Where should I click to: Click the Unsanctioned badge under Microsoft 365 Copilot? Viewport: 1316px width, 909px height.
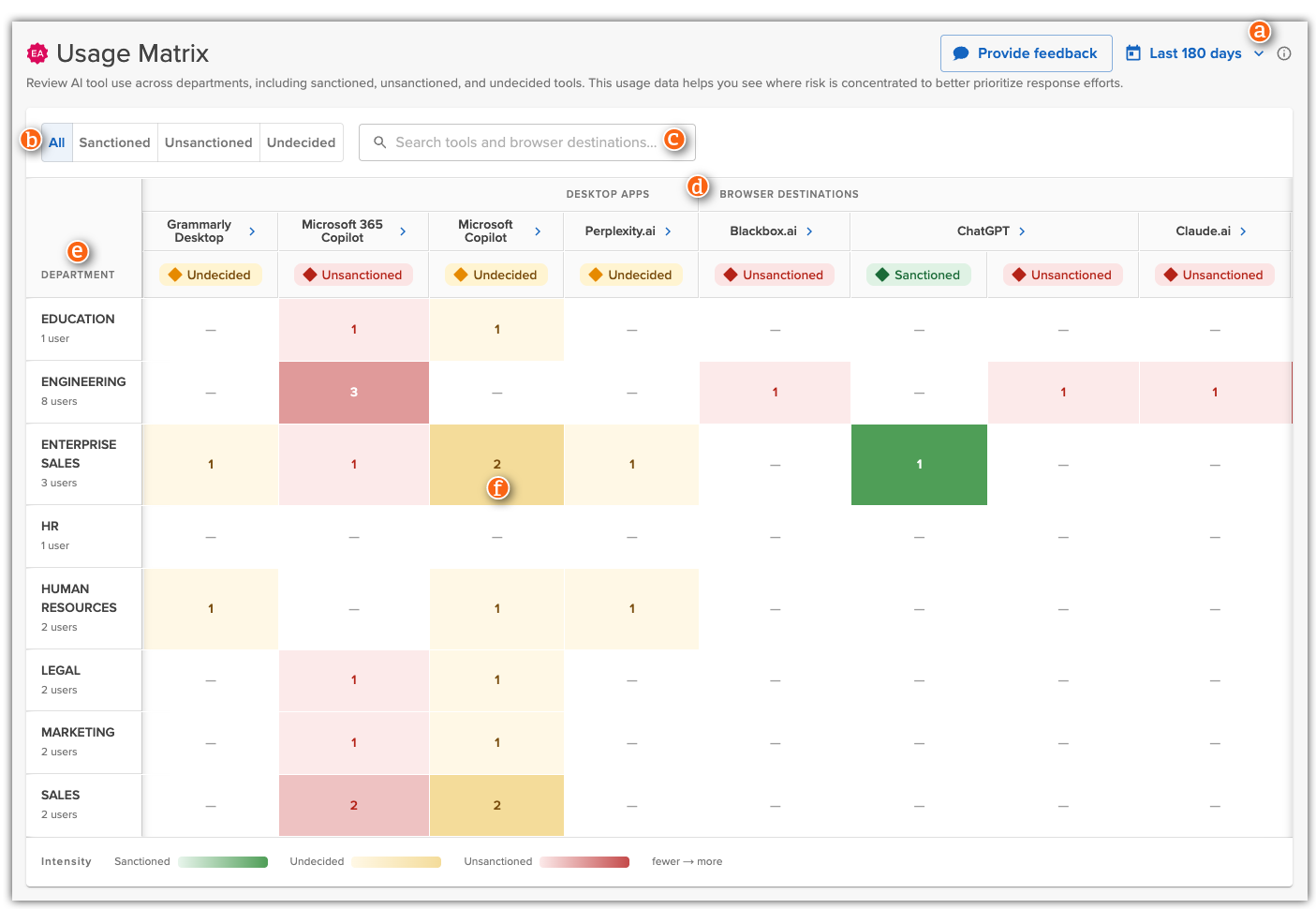coord(353,275)
